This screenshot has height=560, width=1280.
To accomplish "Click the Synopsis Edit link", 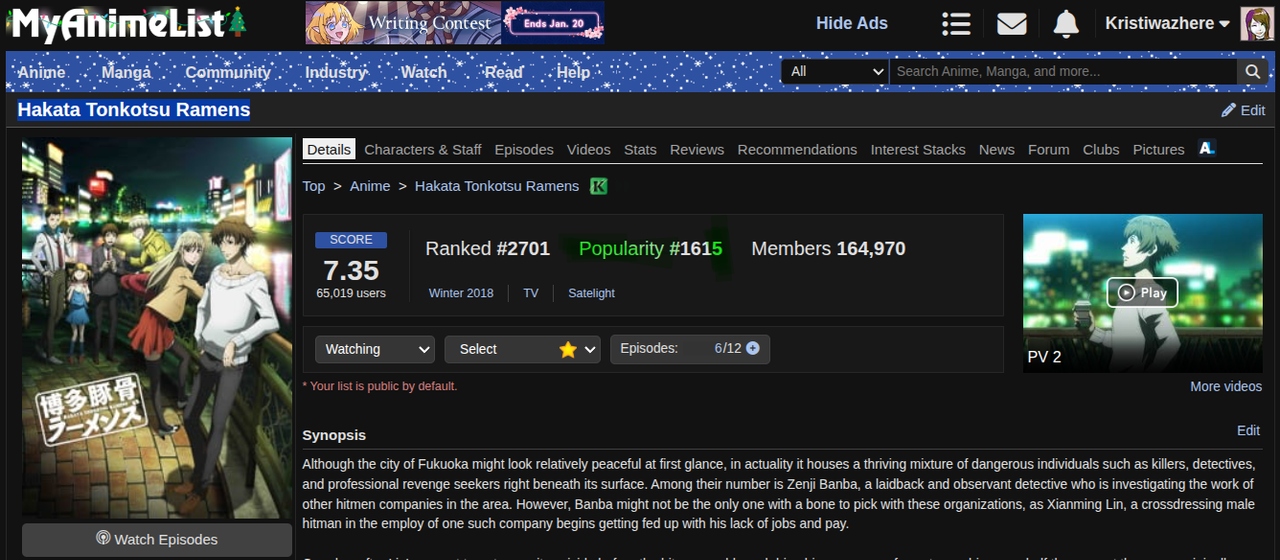I will point(1248,430).
